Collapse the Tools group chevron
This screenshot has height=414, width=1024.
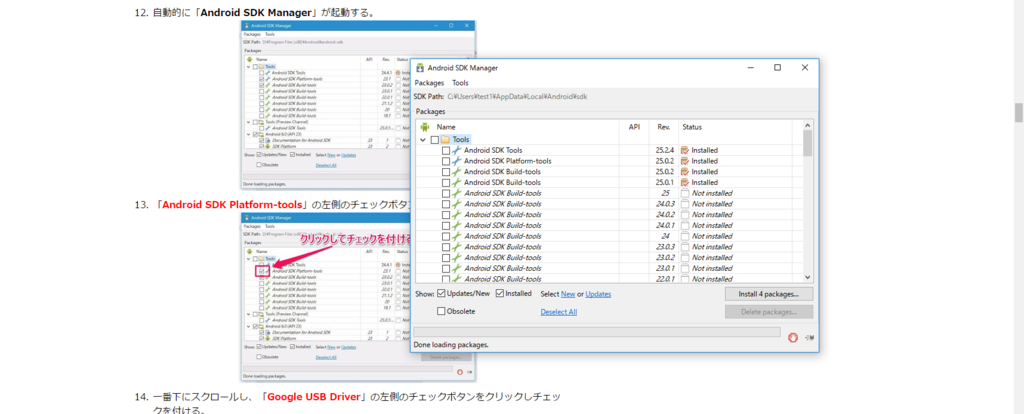[423, 140]
